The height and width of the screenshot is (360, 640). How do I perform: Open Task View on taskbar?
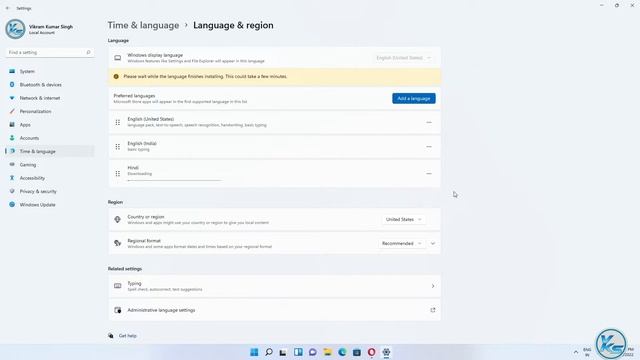click(283, 352)
